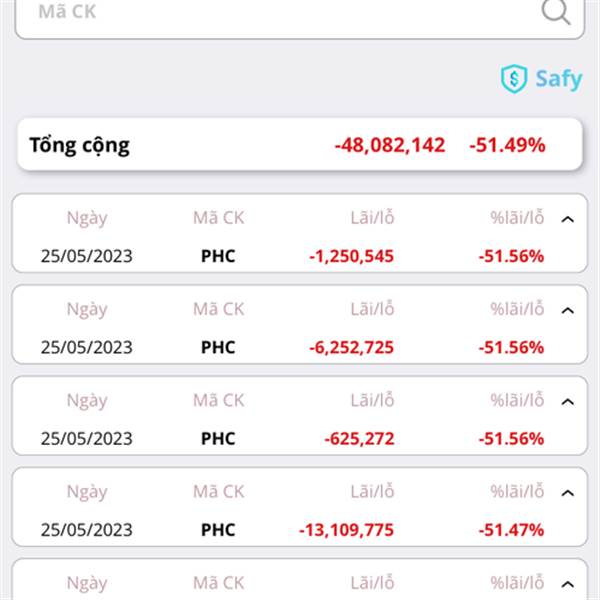Select PHC ticker in the -13,109,775 card
This screenshot has width=600, height=600.
218,530
